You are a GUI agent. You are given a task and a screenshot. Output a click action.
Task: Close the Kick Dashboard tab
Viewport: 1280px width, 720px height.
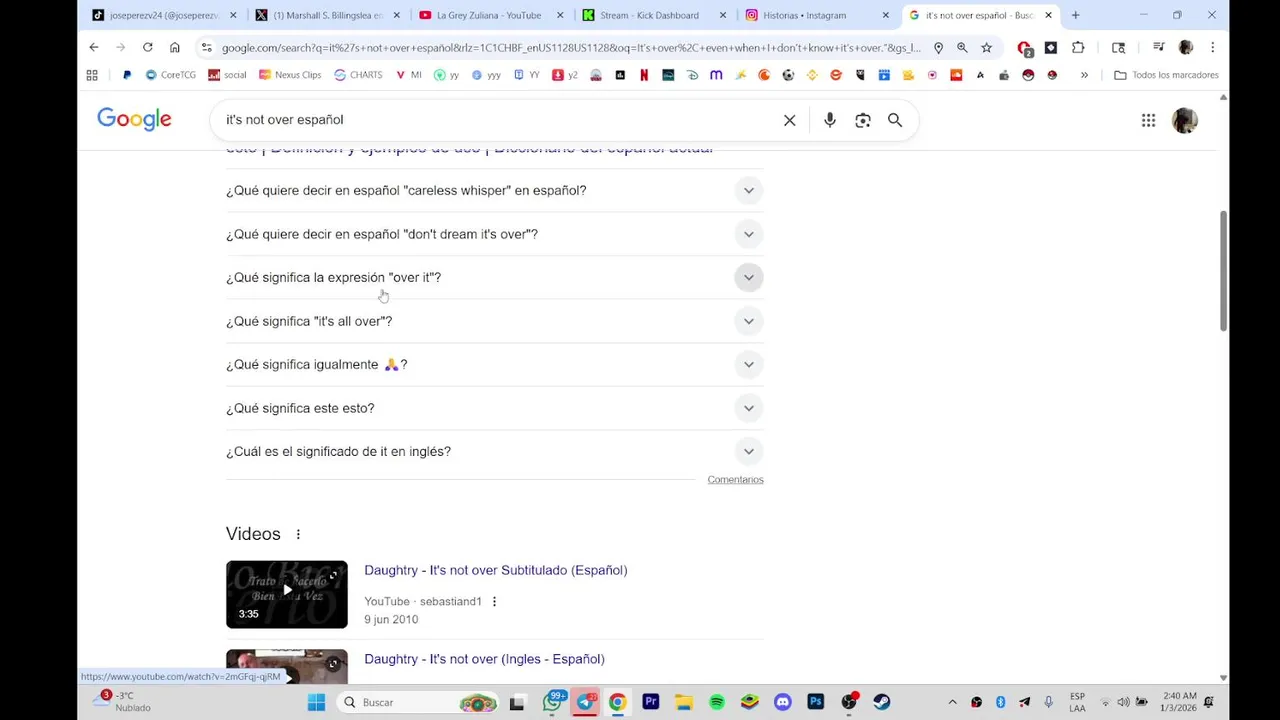[723, 15]
